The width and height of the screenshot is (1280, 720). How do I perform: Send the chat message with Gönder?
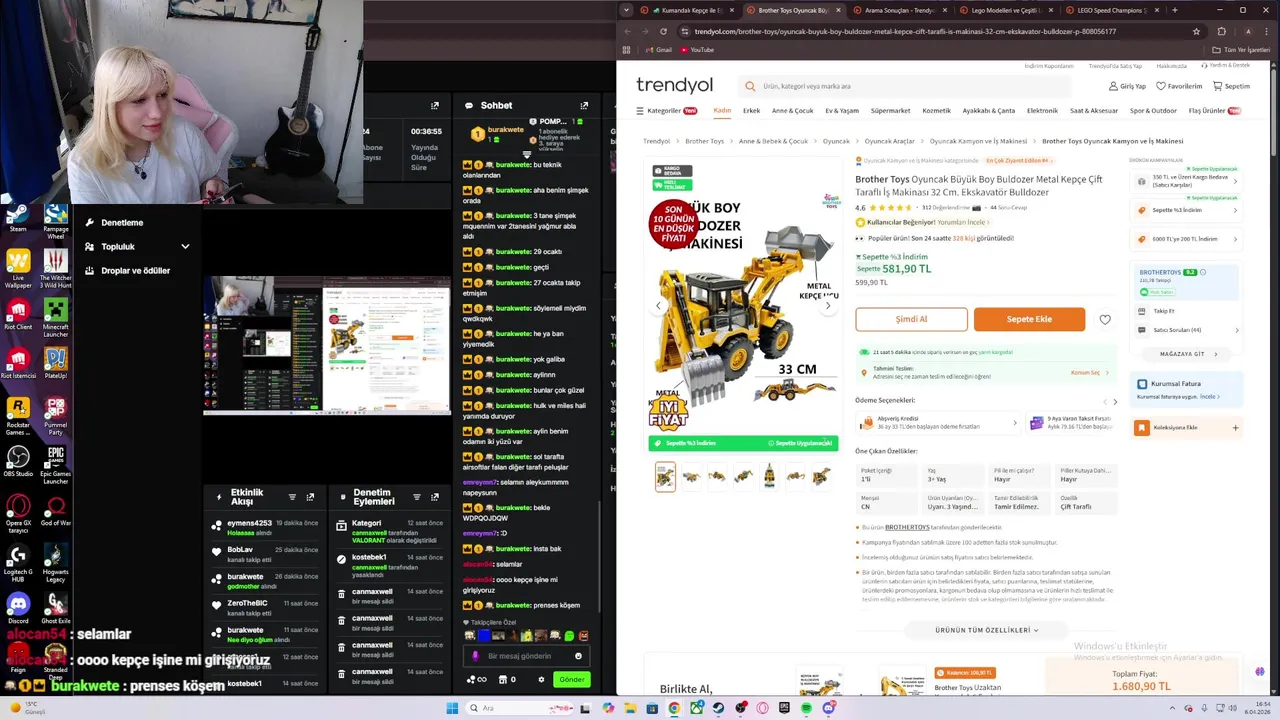tap(572, 679)
